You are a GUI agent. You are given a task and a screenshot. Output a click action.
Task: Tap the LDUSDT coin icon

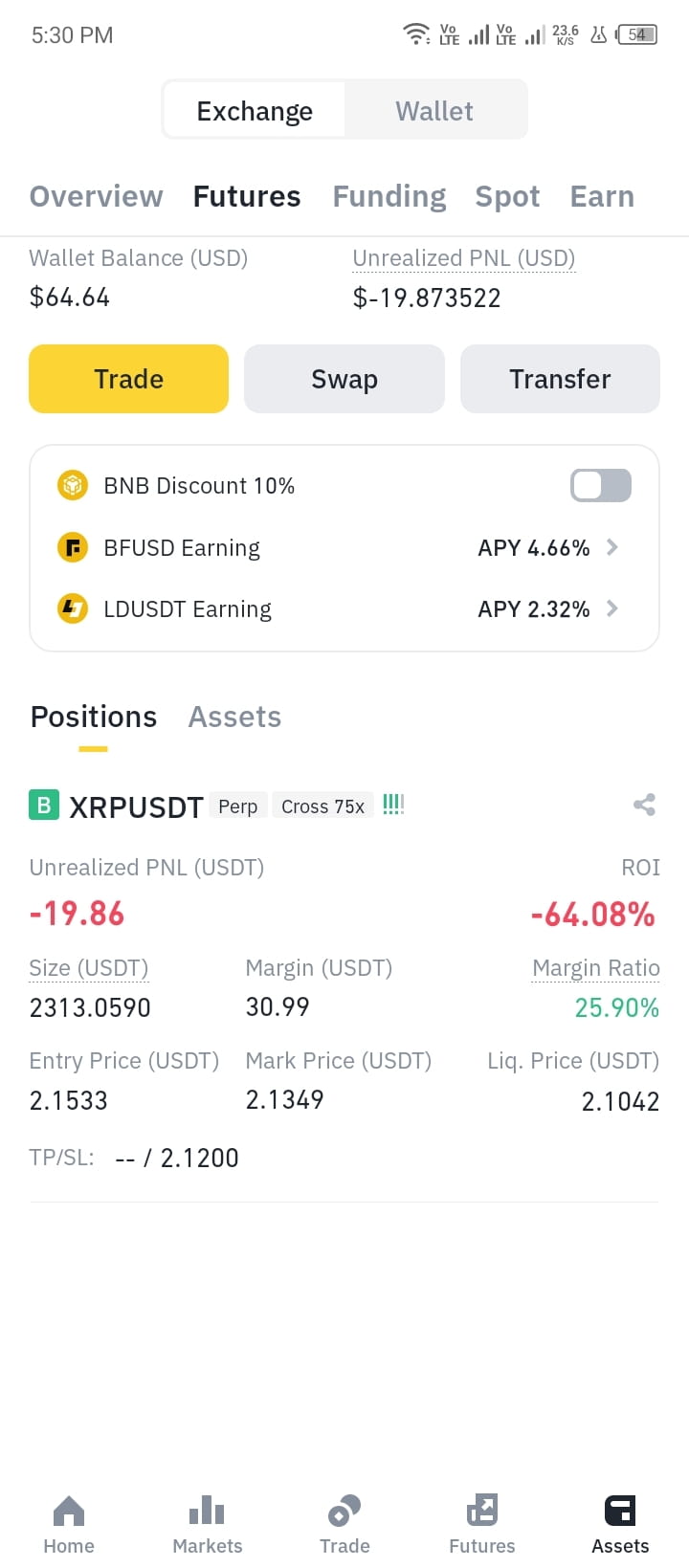pyautogui.click(x=73, y=608)
